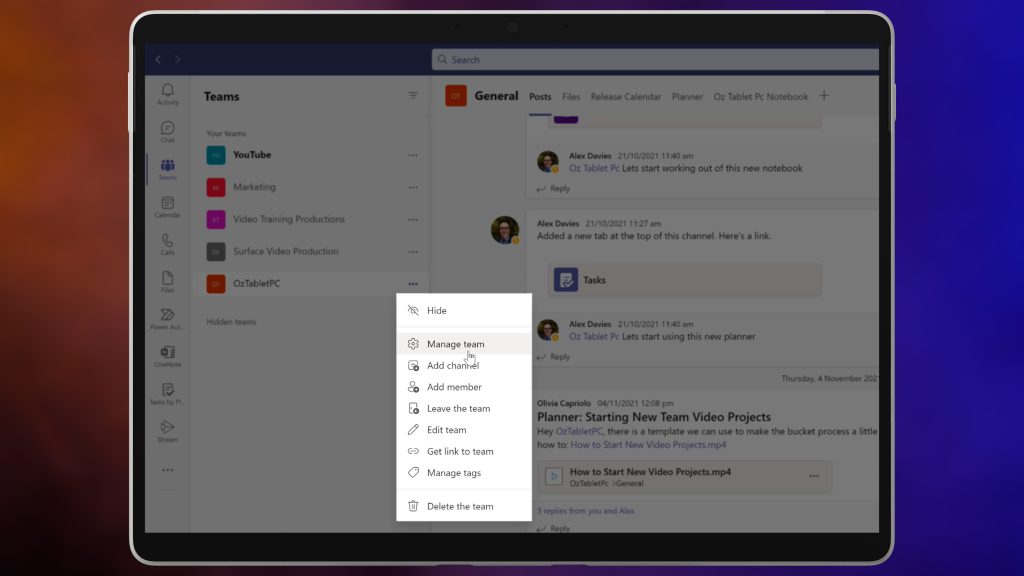Choose Add channel from the menu
The width and height of the screenshot is (1024, 576).
tap(464, 366)
